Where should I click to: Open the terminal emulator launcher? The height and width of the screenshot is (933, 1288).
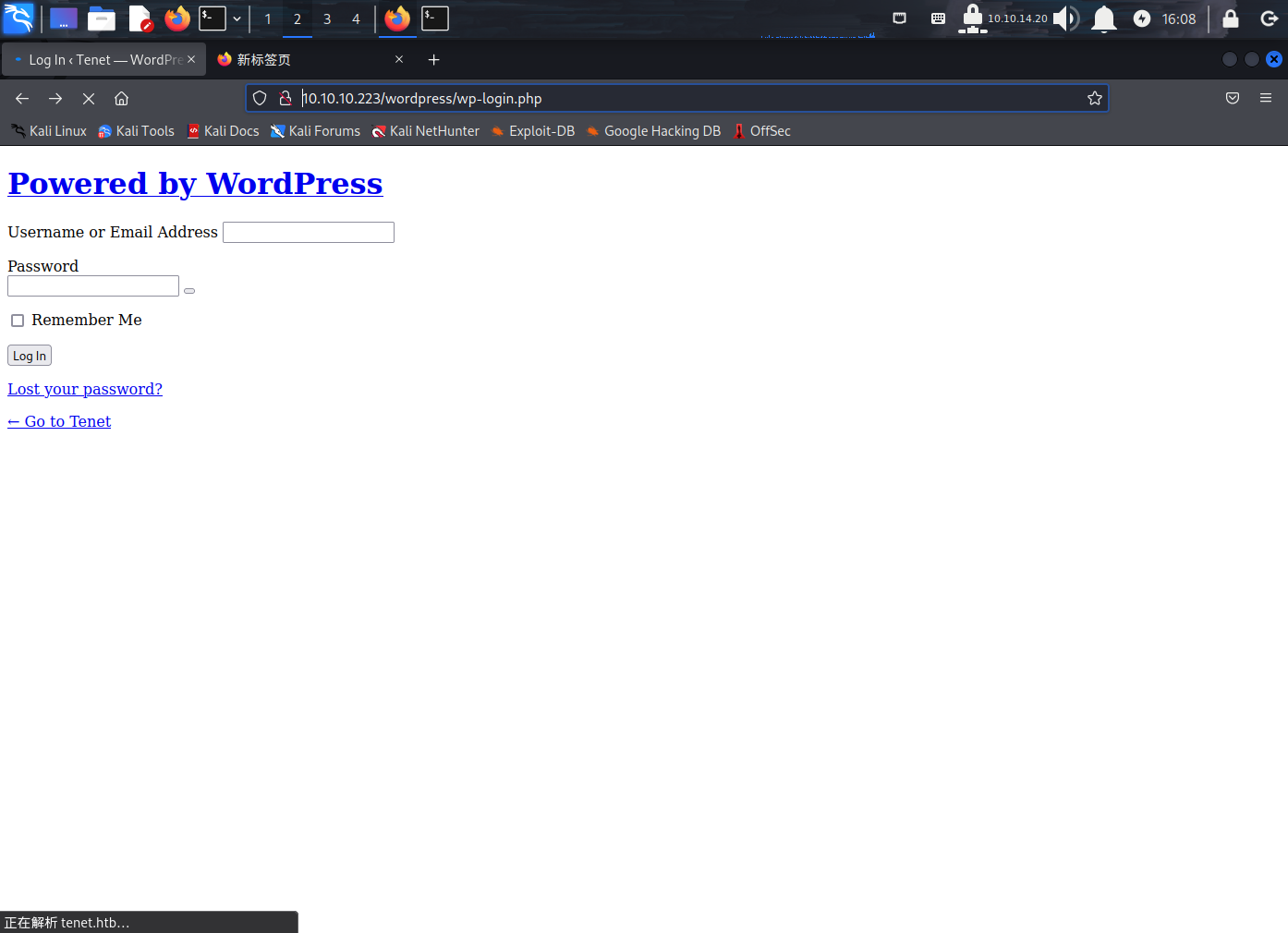(x=213, y=18)
